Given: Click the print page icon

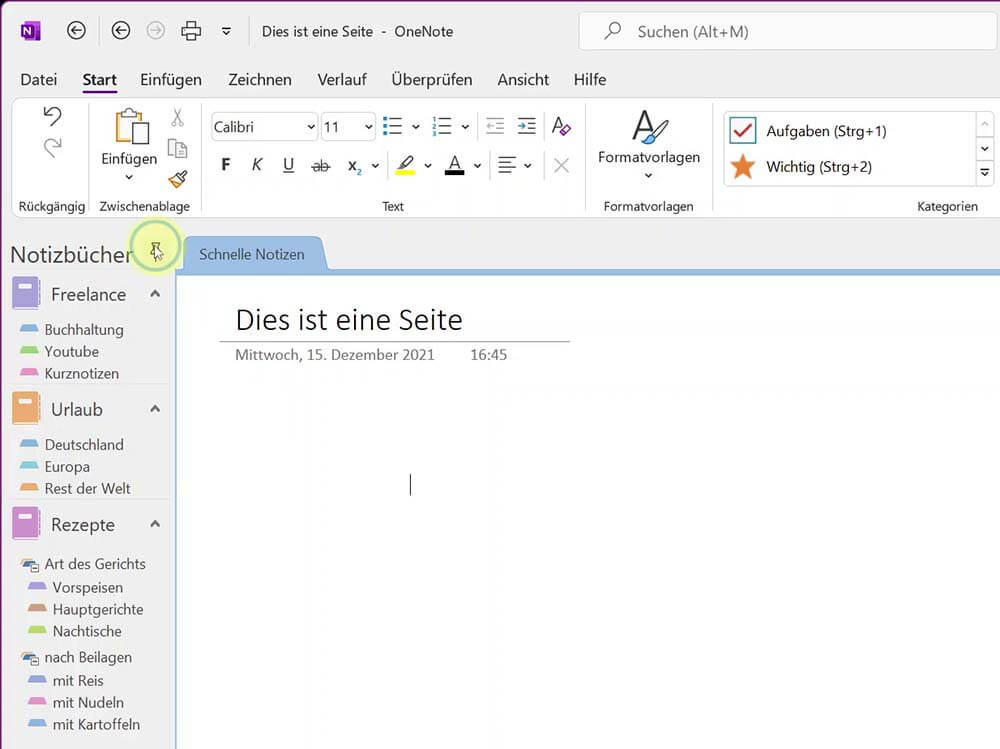Looking at the screenshot, I should 191,31.
